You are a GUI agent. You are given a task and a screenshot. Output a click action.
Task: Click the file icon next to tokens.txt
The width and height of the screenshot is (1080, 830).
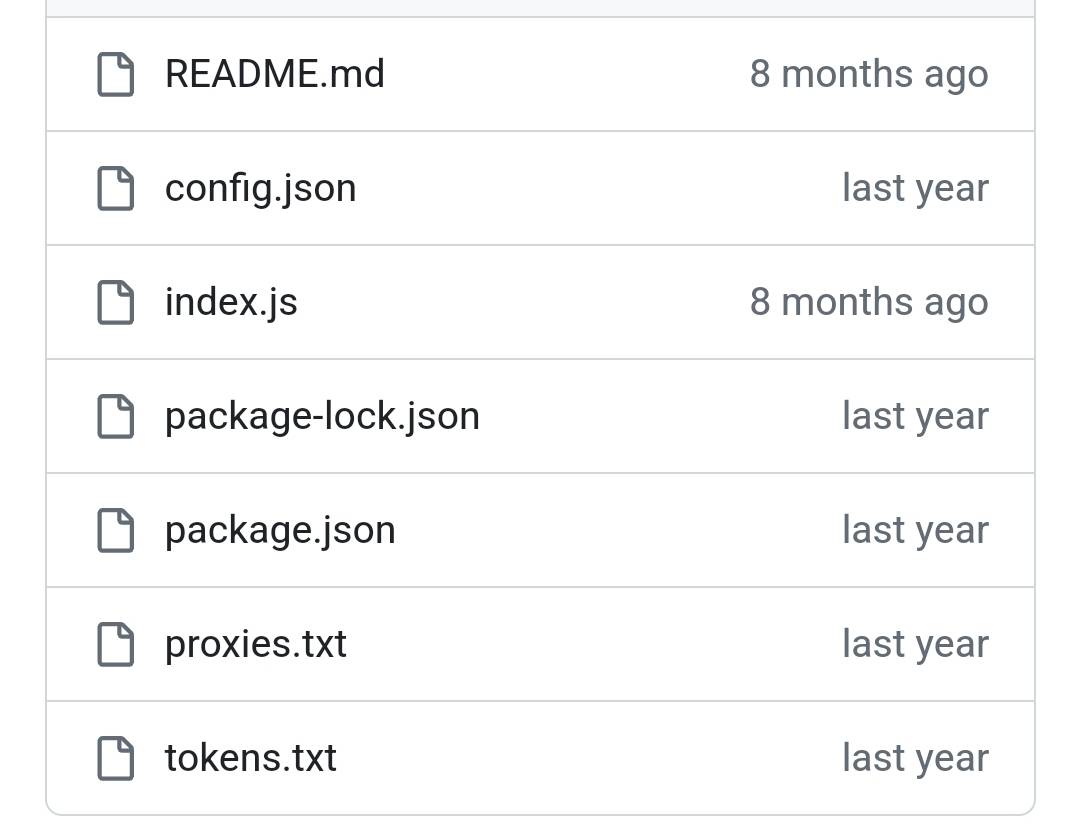(115, 759)
